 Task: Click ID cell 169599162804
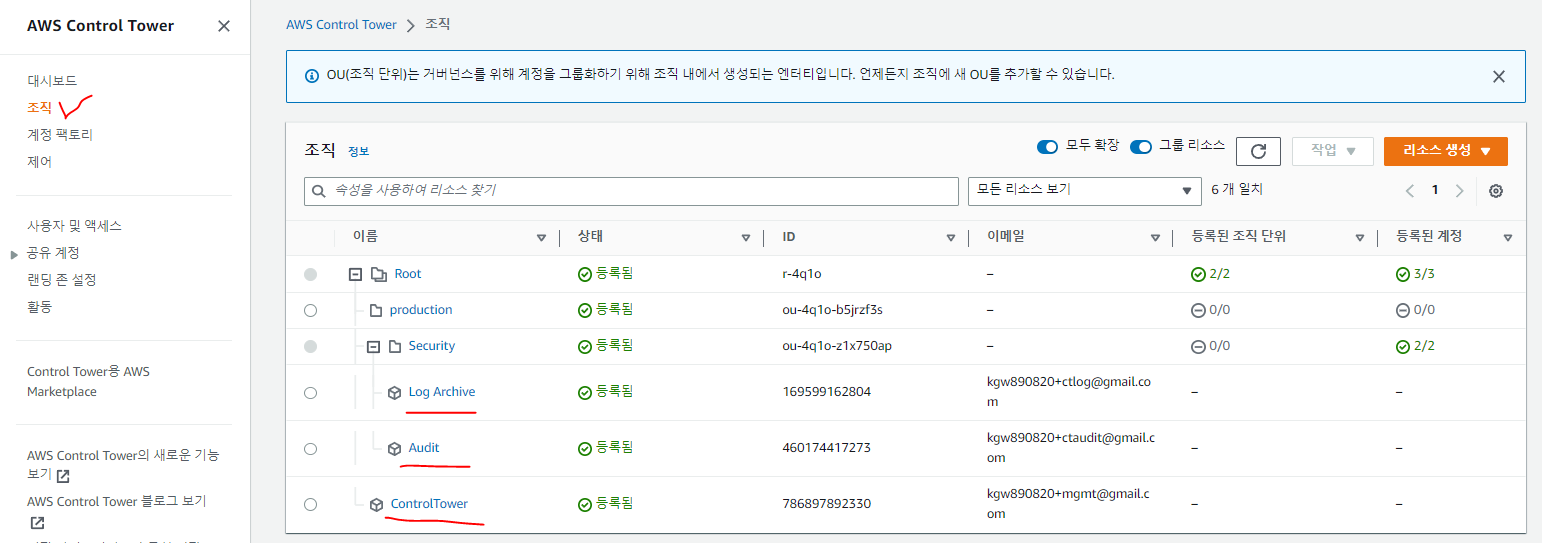[x=827, y=392]
